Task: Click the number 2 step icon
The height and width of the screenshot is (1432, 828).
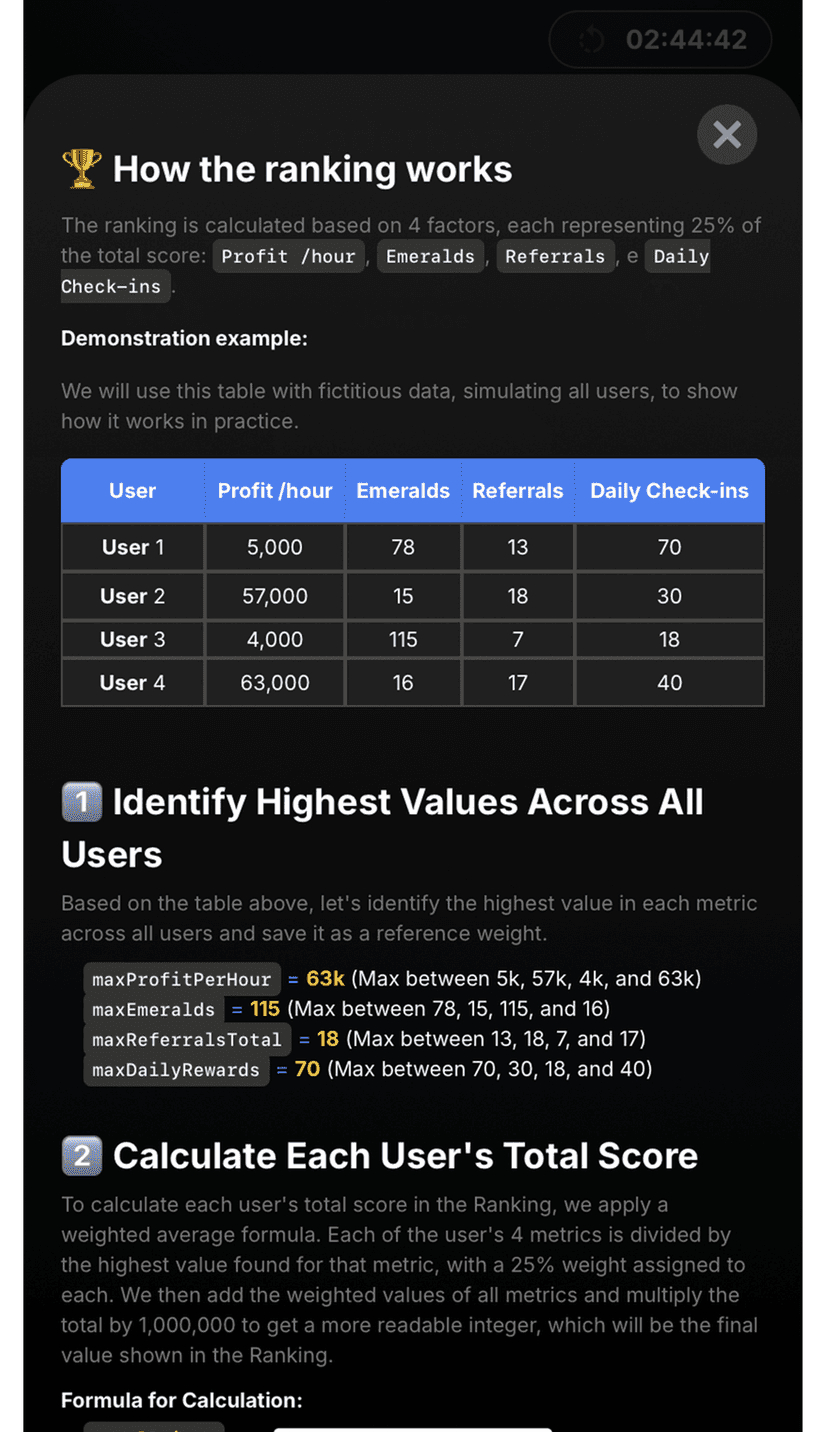Action: [x=81, y=1156]
